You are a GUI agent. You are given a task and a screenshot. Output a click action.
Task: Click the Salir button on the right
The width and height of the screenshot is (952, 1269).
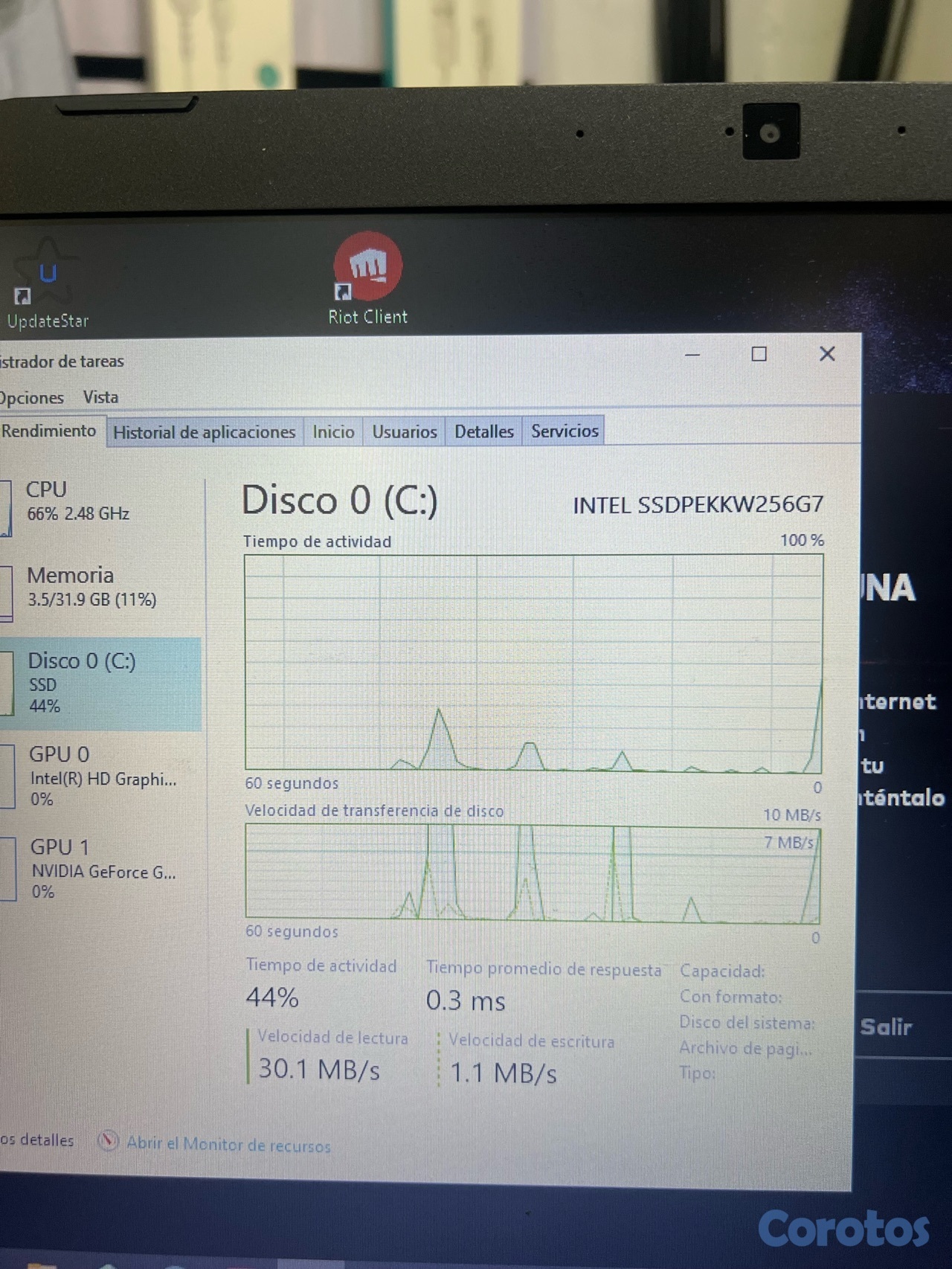point(886,1027)
